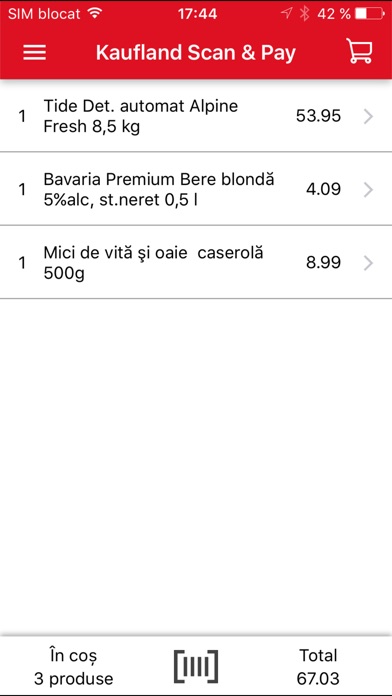Viewport: 392px width, 696px height.
Task: Select the Tide Det. automat Alpine Fresh row
Action: (196, 116)
